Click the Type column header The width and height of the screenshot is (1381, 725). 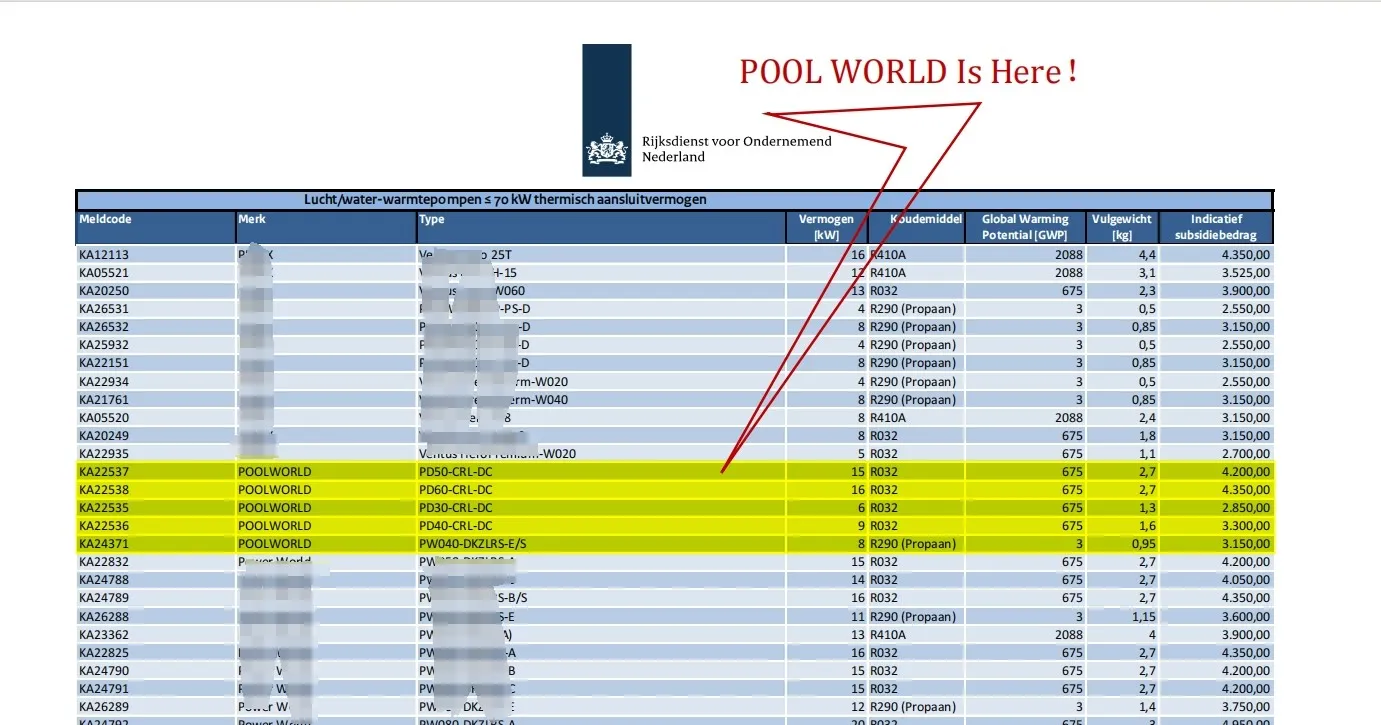[432, 219]
